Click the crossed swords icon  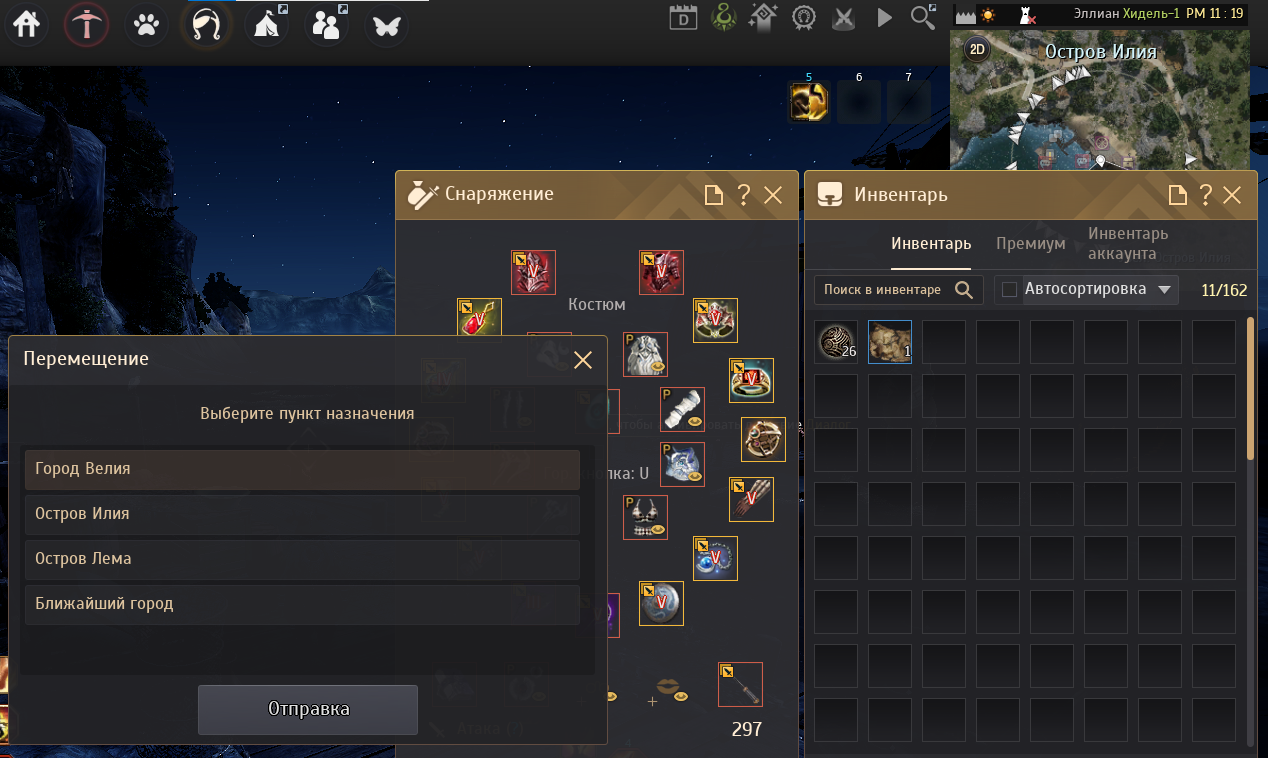point(845,18)
